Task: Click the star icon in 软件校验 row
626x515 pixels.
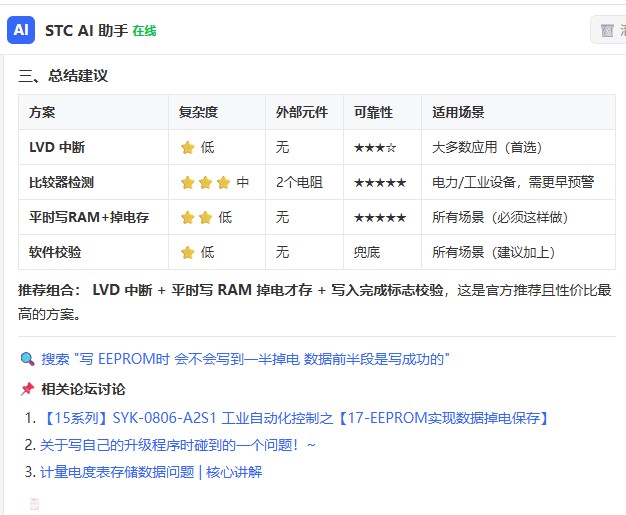Action: (x=187, y=252)
